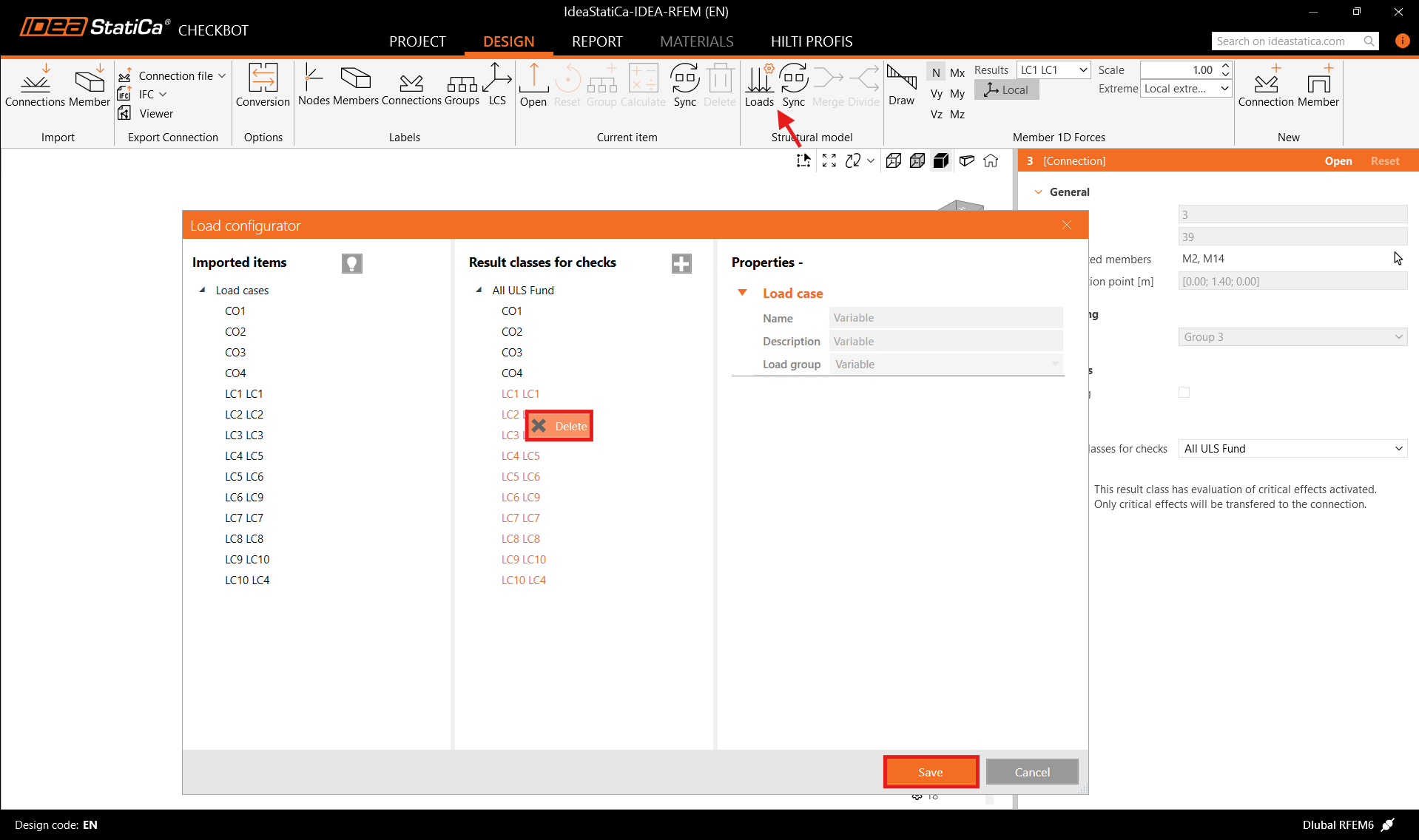Image resolution: width=1419 pixels, height=840 pixels.
Task: Toggle the N force display
Action: [x=936, y=72]
